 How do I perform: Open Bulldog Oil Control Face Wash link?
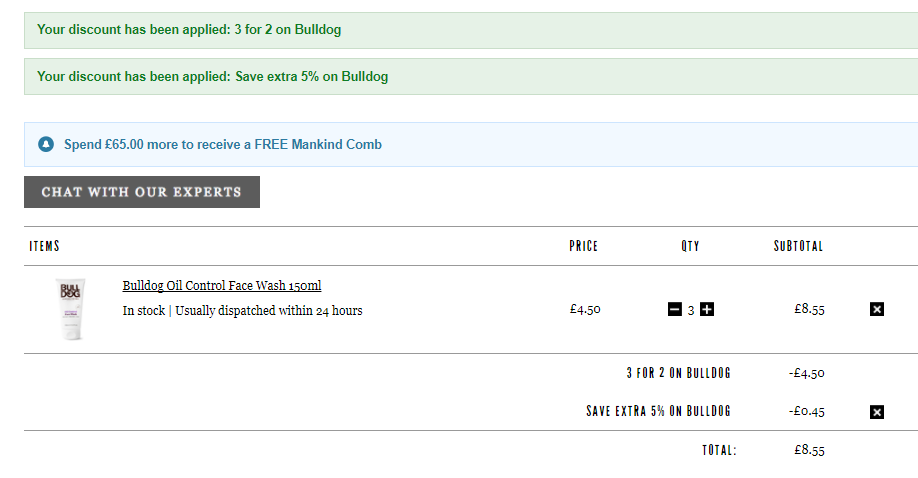[222, 286]
